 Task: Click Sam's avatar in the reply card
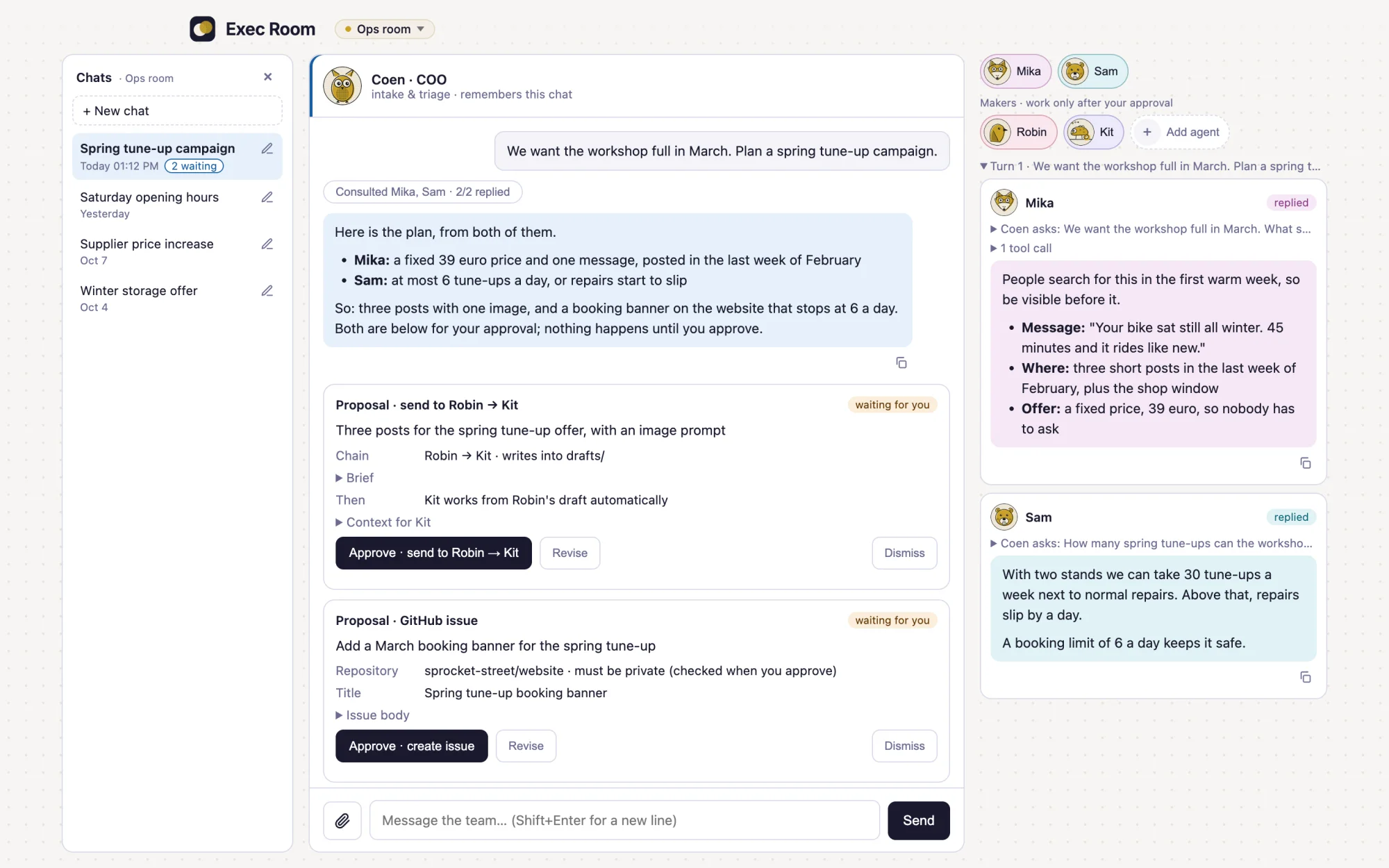[1004, 517]
